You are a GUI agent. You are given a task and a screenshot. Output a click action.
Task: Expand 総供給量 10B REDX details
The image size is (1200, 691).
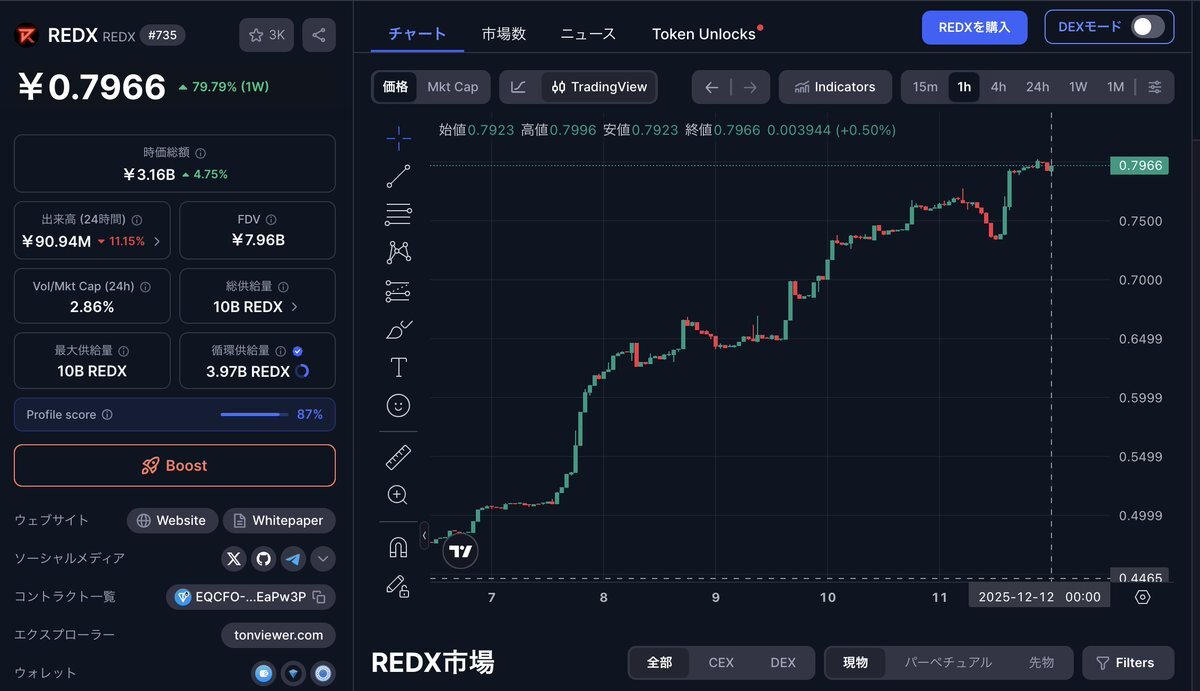pos(294,307)
